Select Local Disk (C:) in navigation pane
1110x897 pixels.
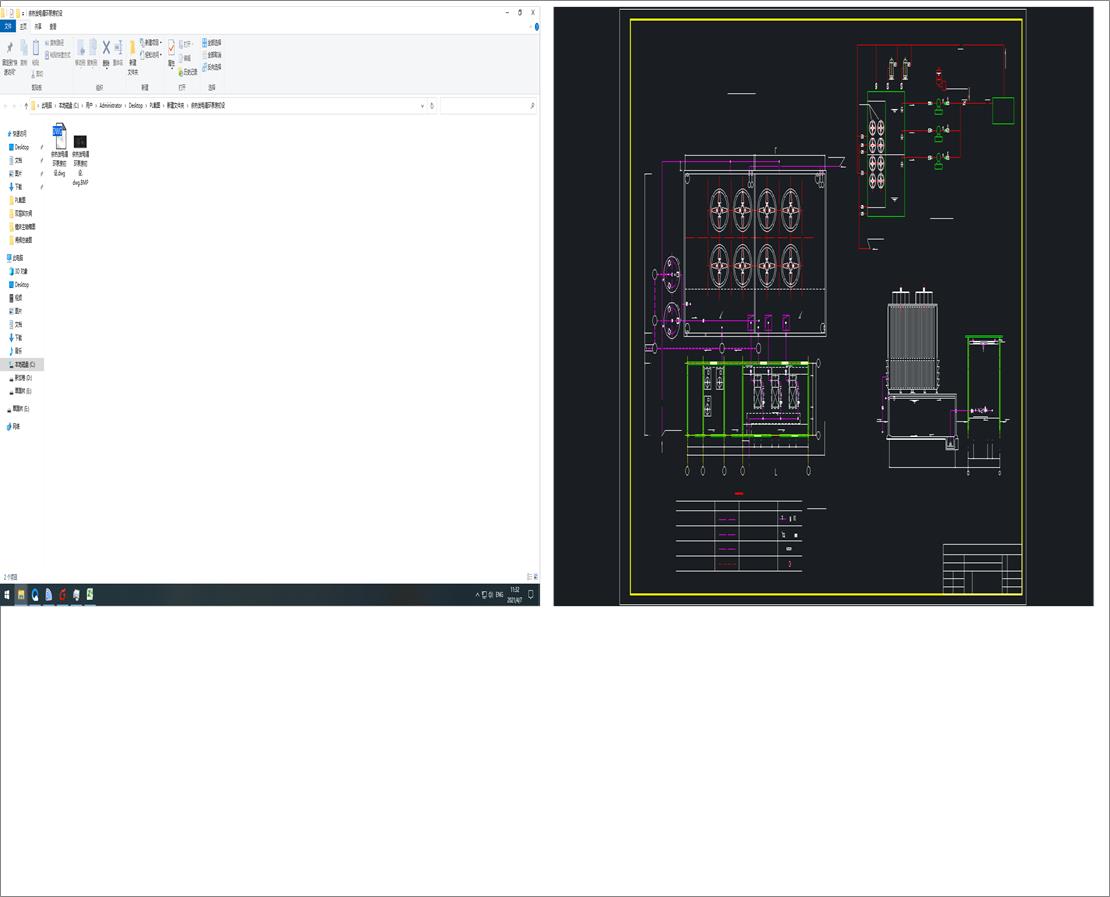[x=24, y=365]
